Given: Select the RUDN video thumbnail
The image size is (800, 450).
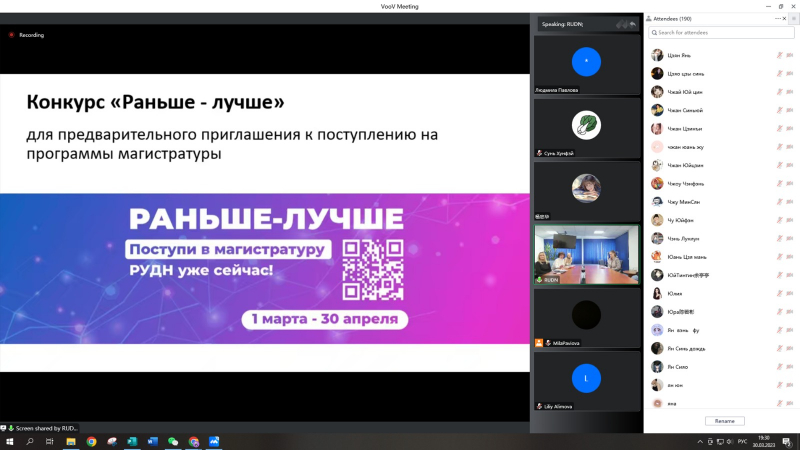Looking at the screenshot, I should pyautogui.click(x=587, y=254).
